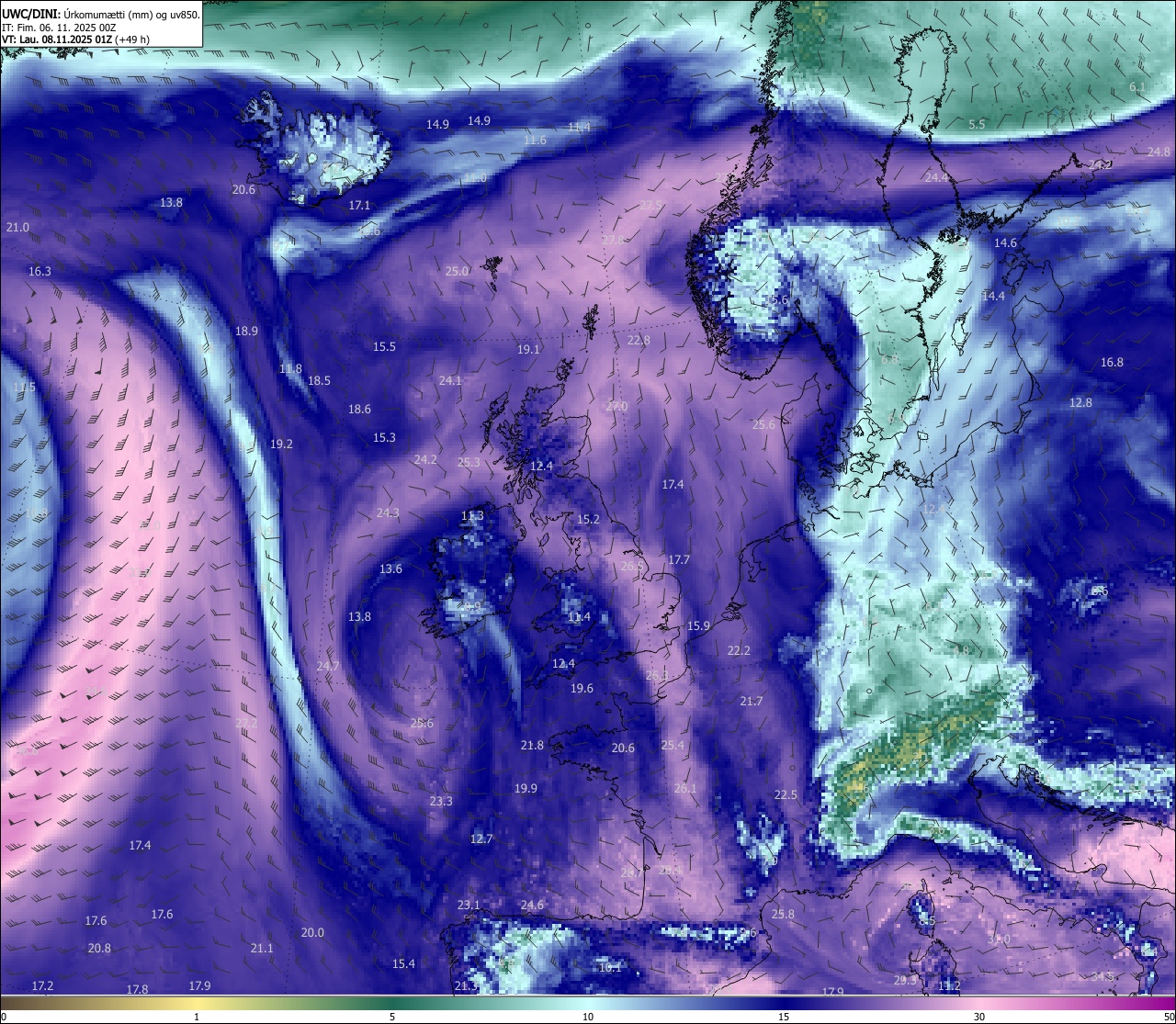Image resolution: width=1176 pixels, height=1024 pixels.
Task: Click the 17.8 value on the map
Action: (137, 990)
